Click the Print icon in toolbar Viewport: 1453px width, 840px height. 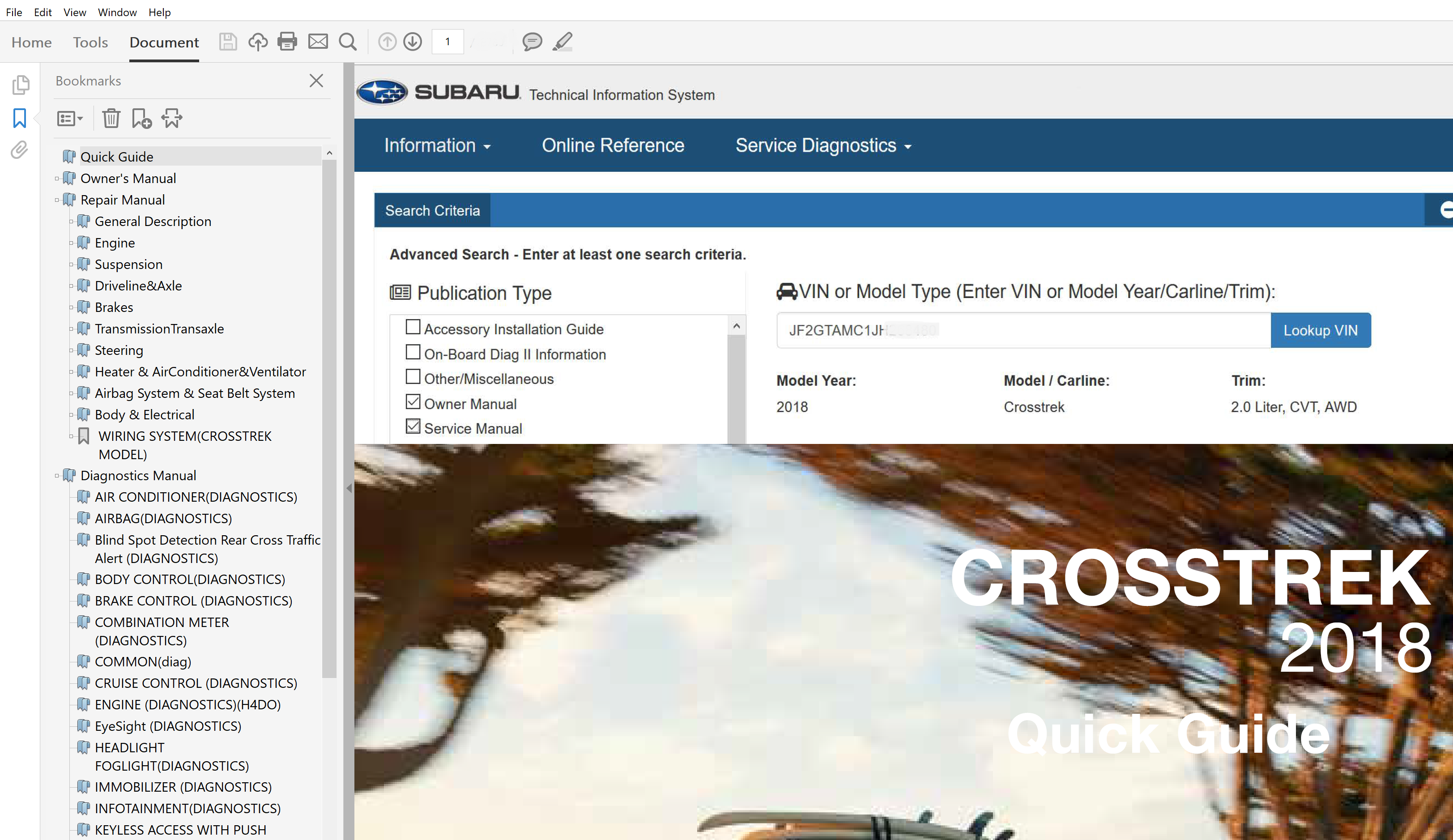coord(287,42)
